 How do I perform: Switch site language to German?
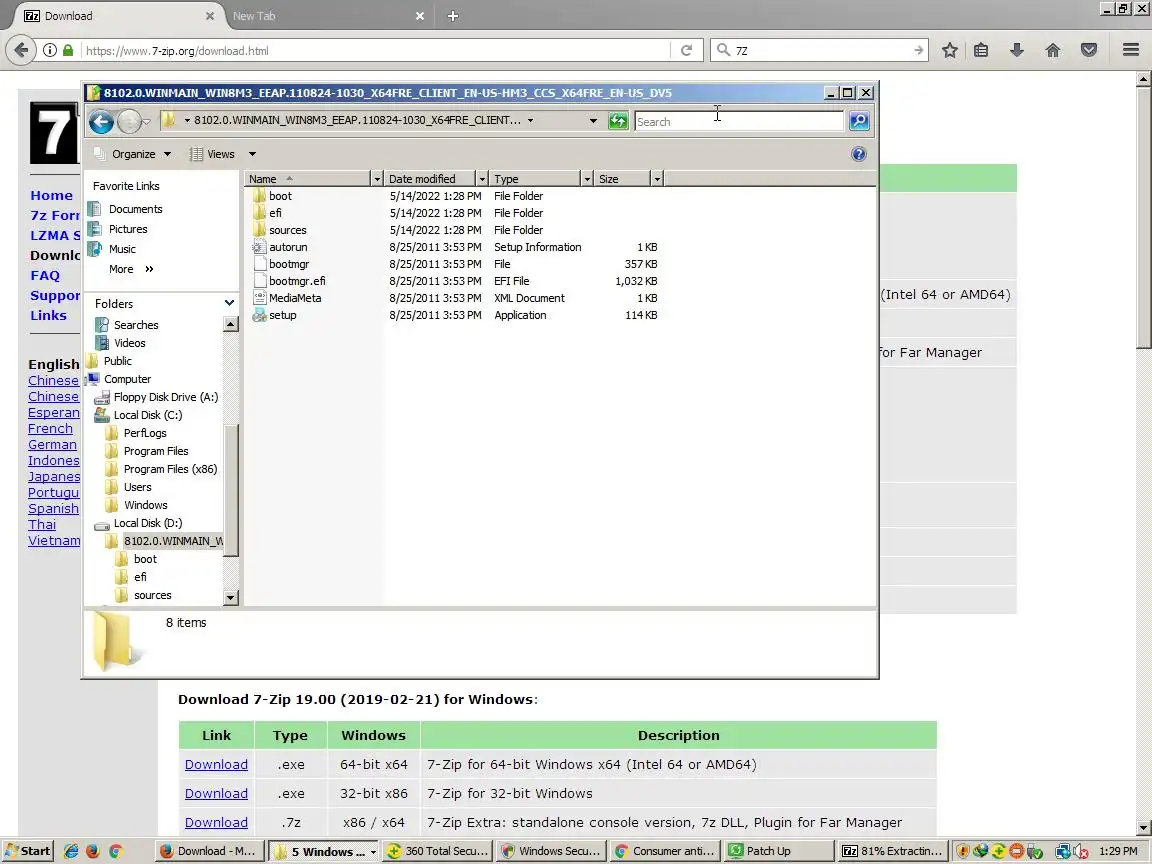click(52, 444)
